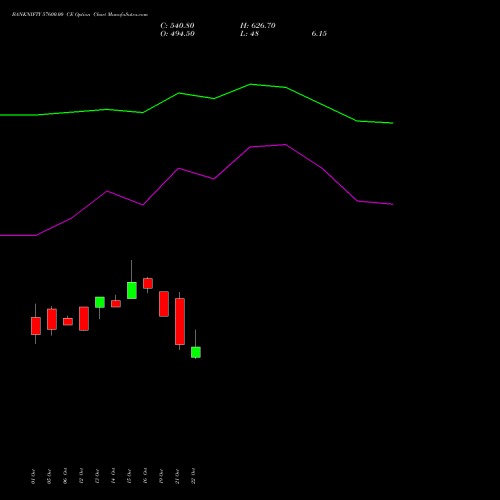
Task: Click the close price value C: 540.80
Action: (177, 26)
